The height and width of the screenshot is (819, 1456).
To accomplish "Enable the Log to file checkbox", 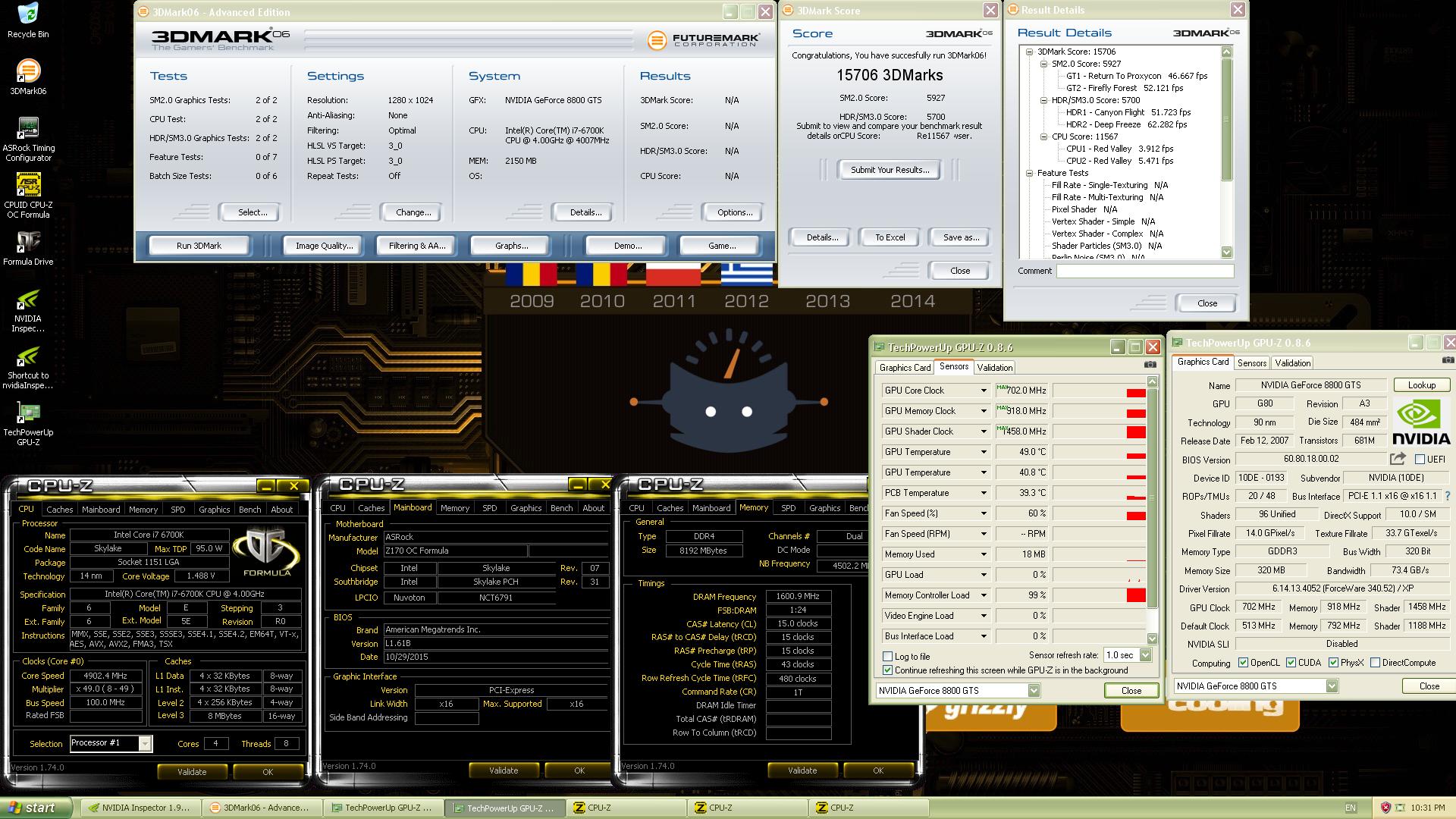I will tap(887, 657).
